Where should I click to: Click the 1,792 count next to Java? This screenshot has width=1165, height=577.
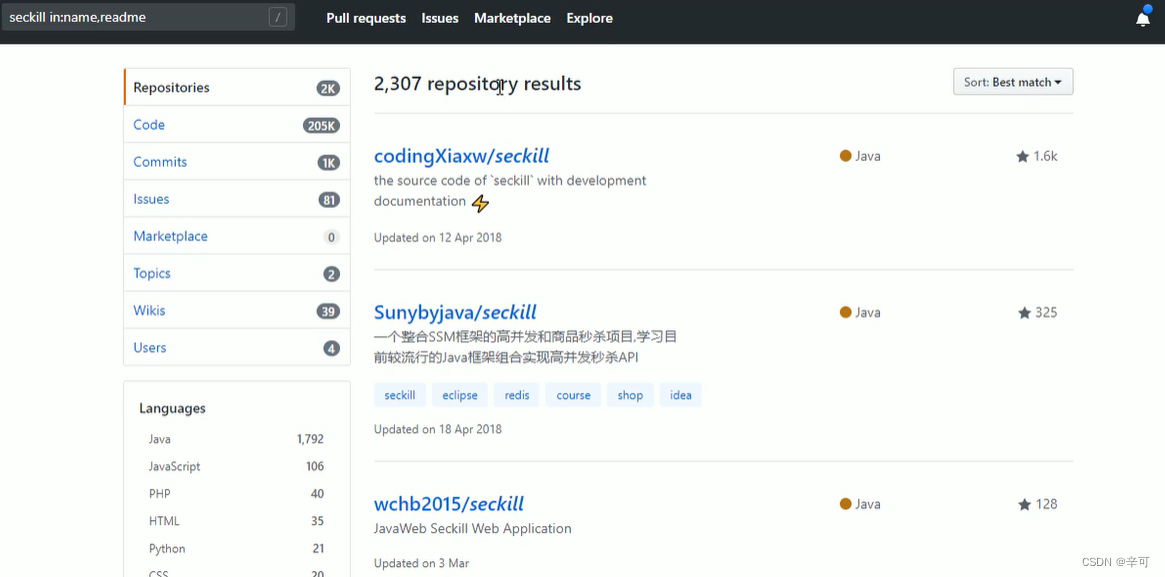coord(310,439)
